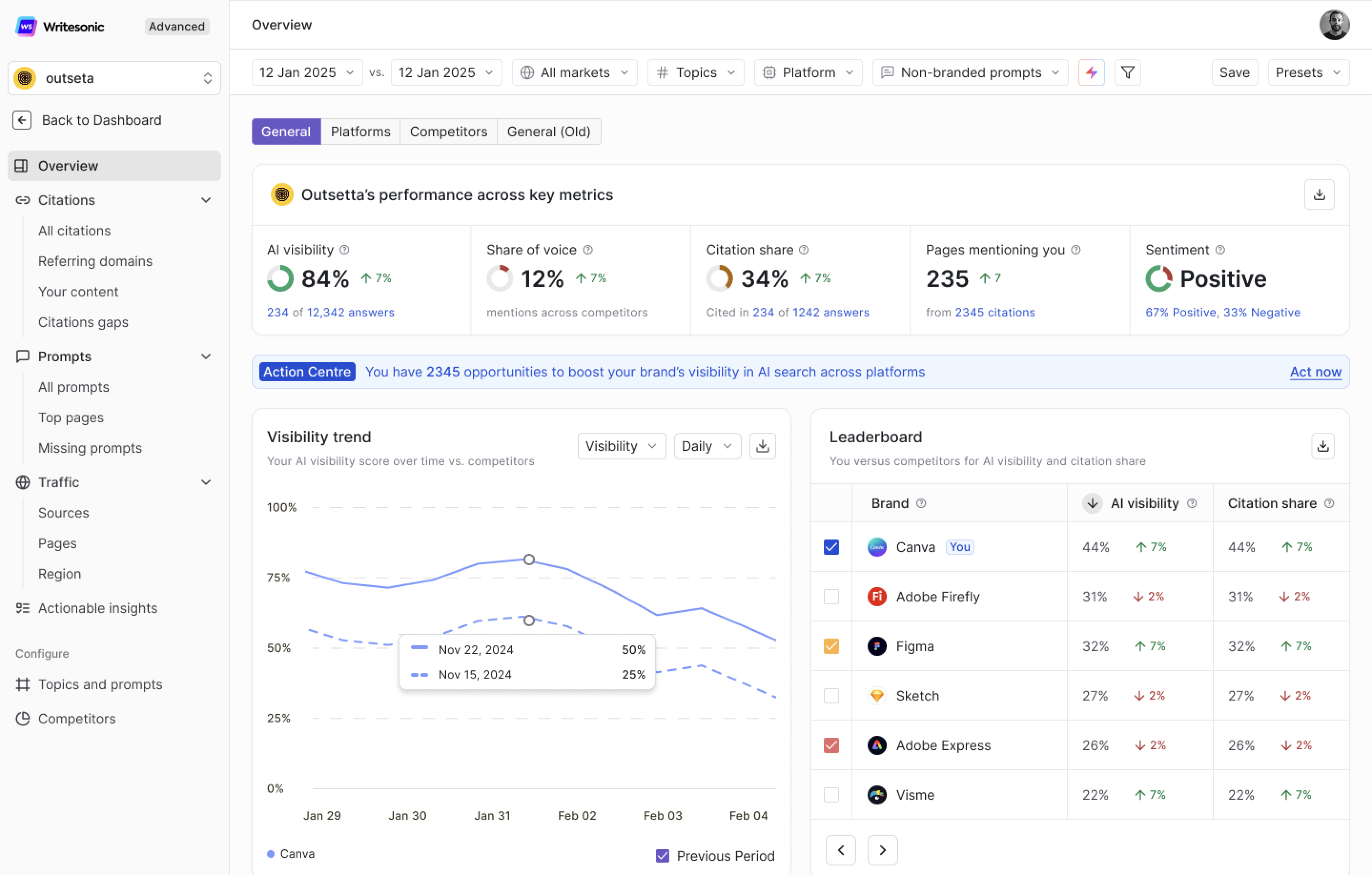Viewport: 1372px width, 875px height.
Task: Open the Platforms tab
Action: coord(360,132)
